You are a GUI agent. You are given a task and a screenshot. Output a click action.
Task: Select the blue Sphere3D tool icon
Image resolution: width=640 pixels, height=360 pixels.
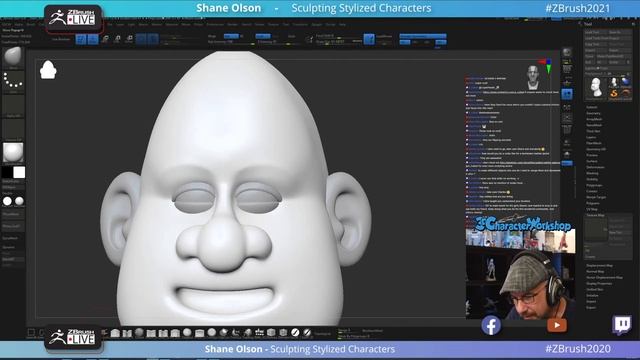(626, 82)
